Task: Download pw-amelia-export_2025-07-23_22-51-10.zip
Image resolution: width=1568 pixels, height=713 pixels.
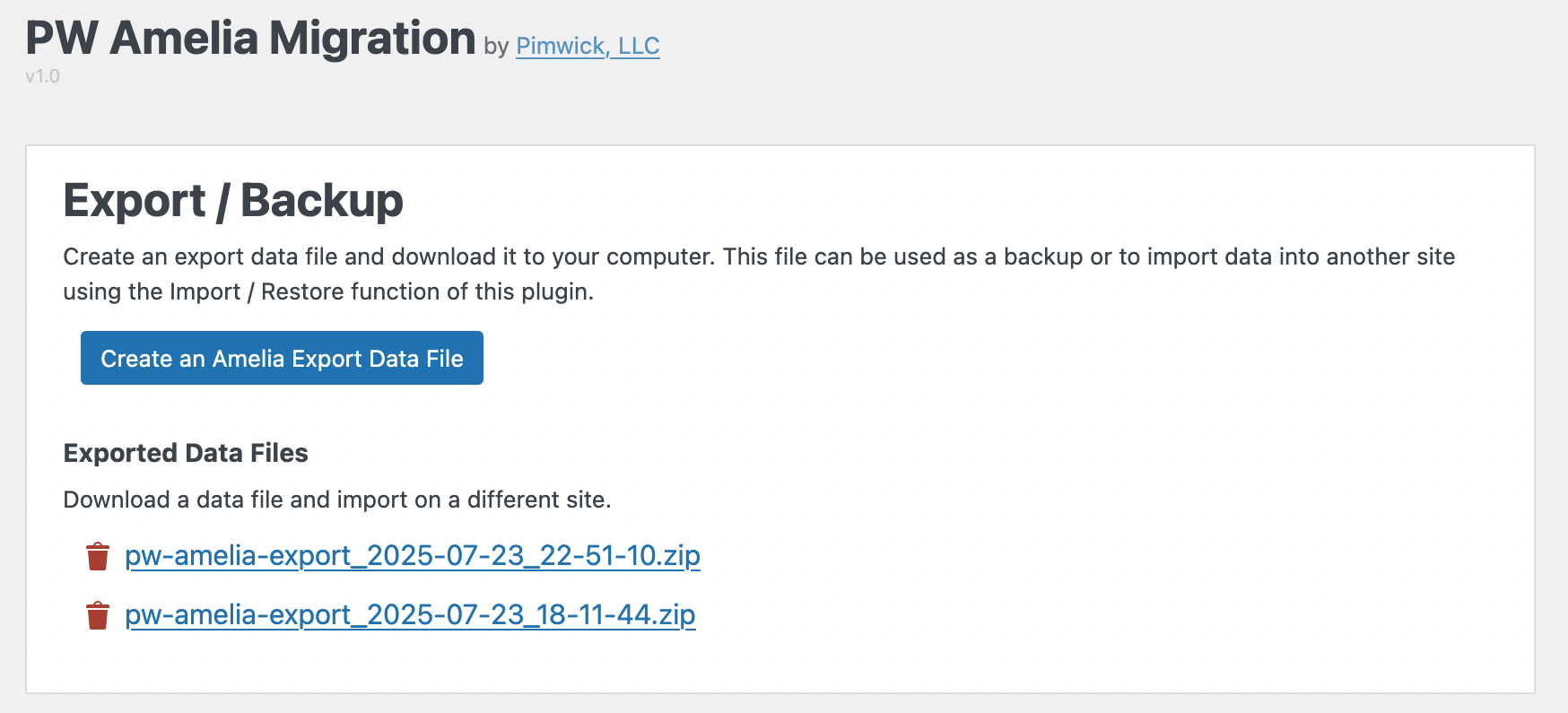Action: coord(413,556)
